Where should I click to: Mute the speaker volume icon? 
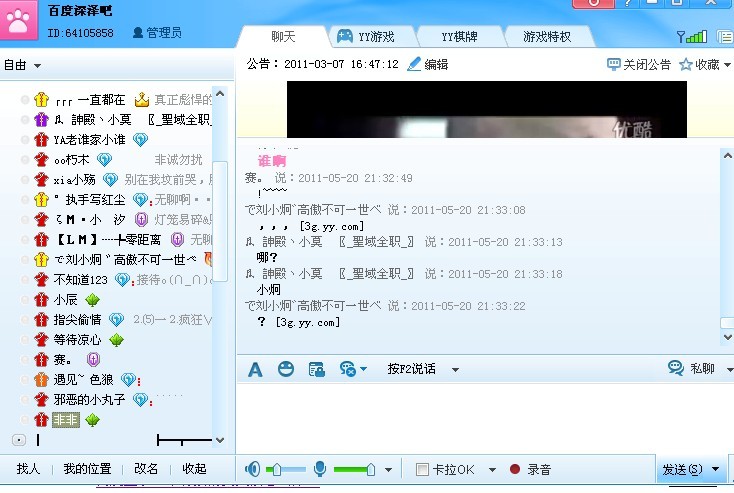[253, 469]
